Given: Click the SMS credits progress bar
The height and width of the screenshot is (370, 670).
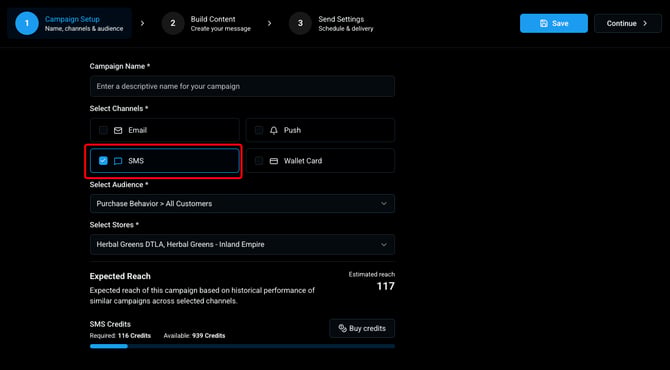Looking at the screenshot, I should click(x=242, y=346).
